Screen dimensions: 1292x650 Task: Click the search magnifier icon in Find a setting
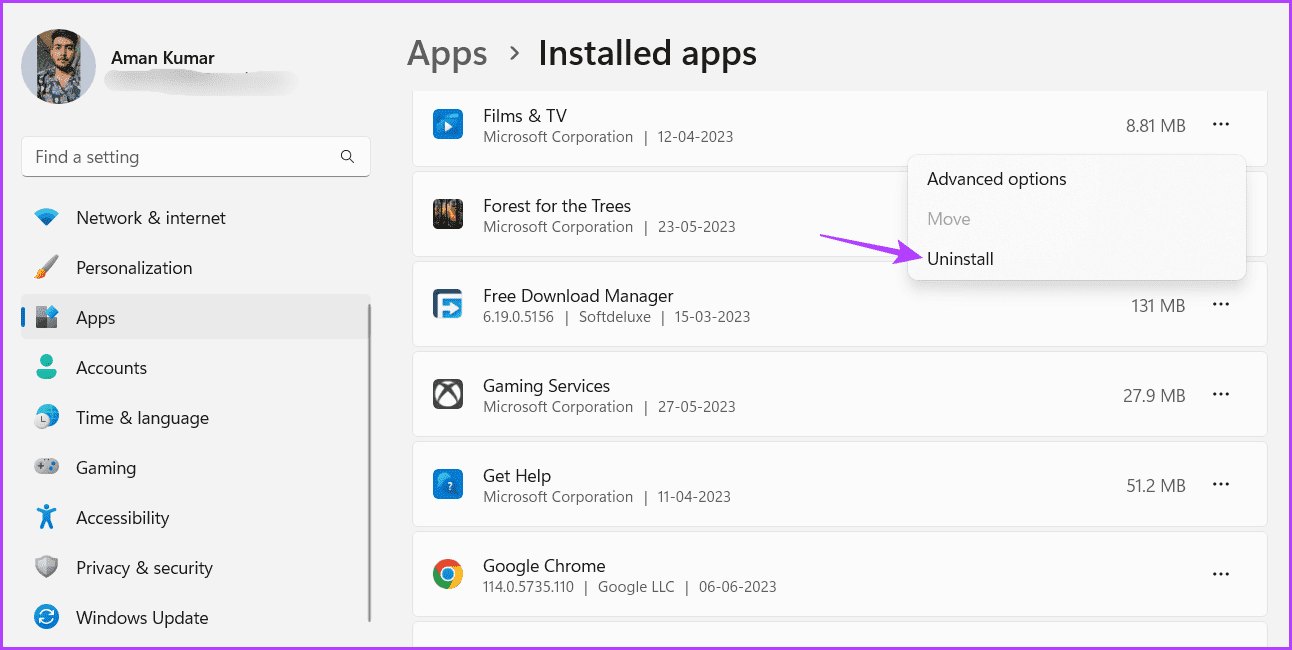[347, 156]
